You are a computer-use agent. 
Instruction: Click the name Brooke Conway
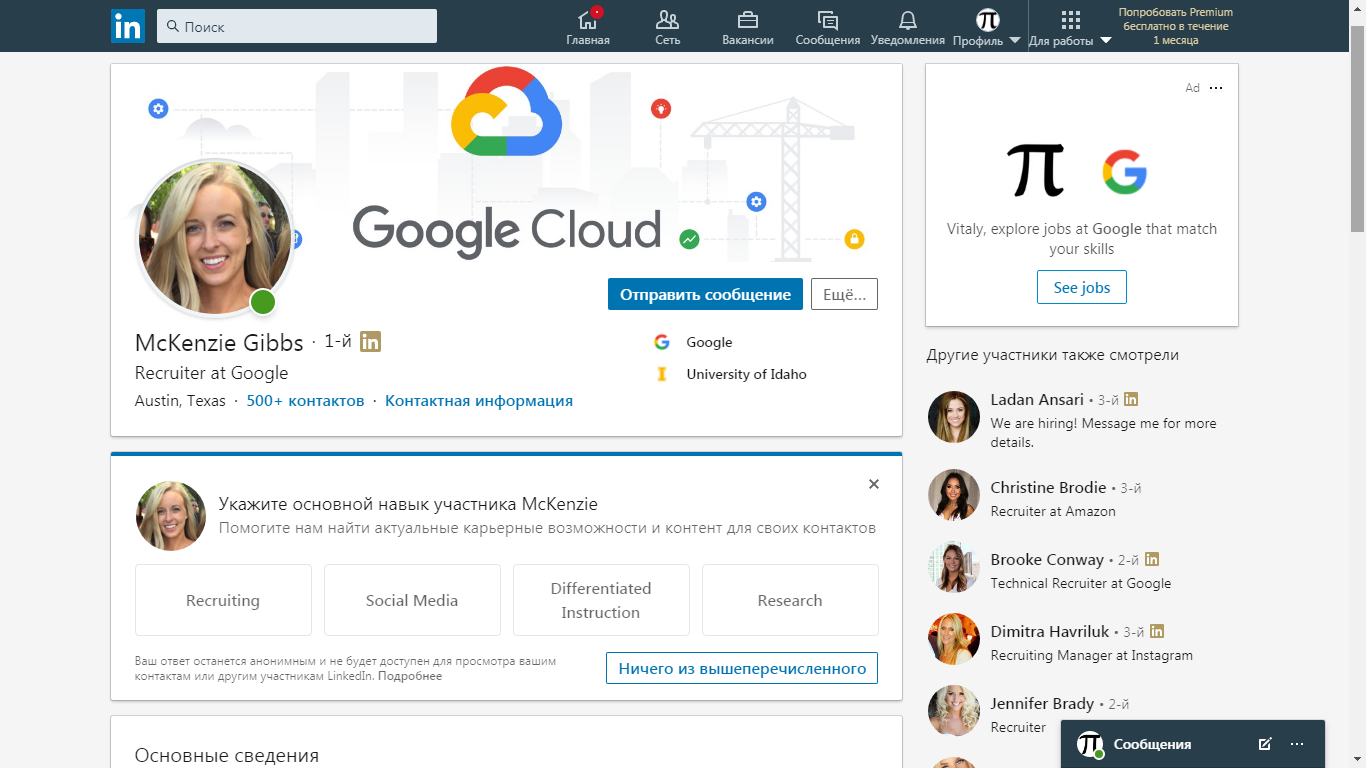(x=1047, y=559)
